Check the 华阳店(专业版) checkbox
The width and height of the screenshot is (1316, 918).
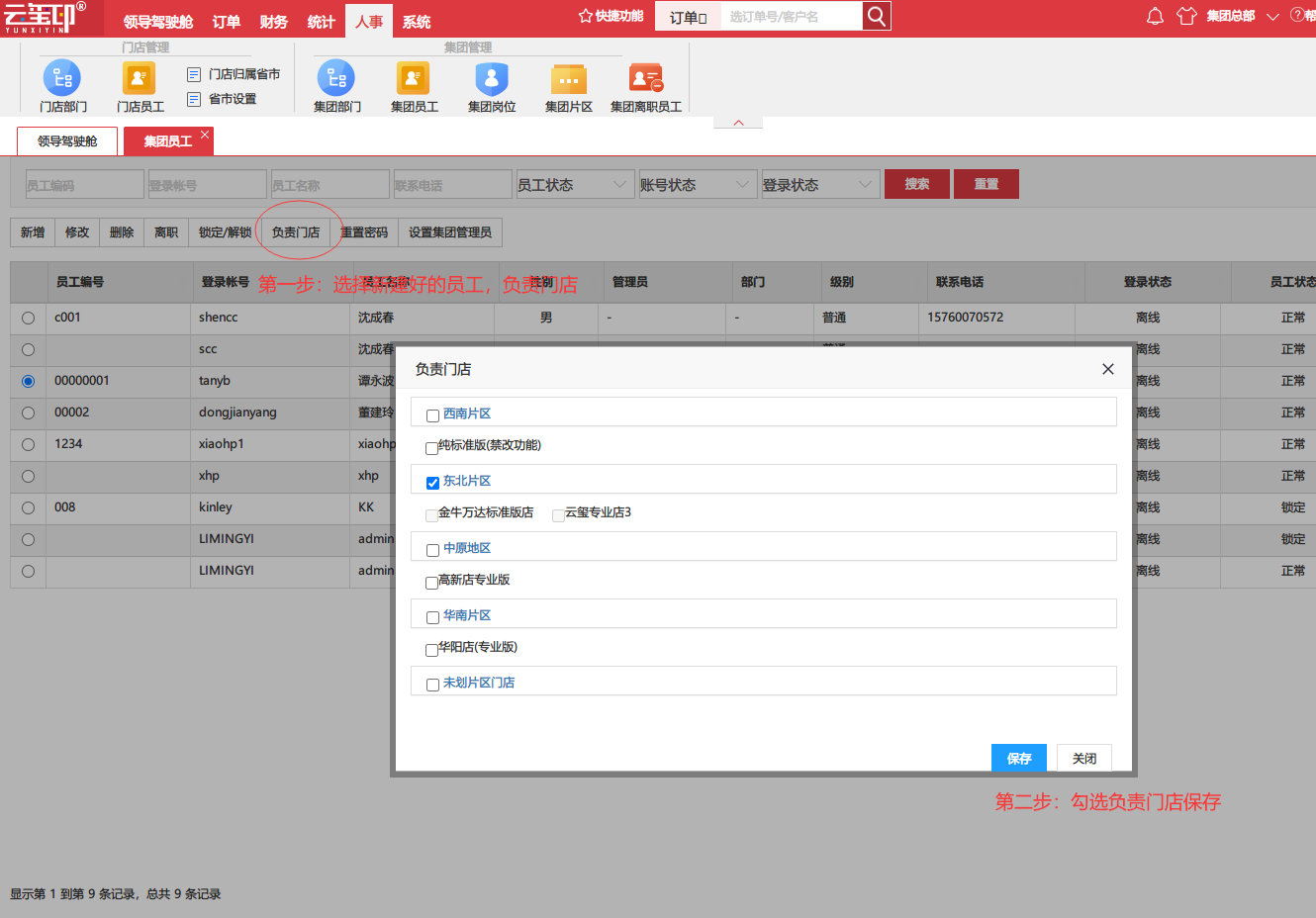coord(431,650)
